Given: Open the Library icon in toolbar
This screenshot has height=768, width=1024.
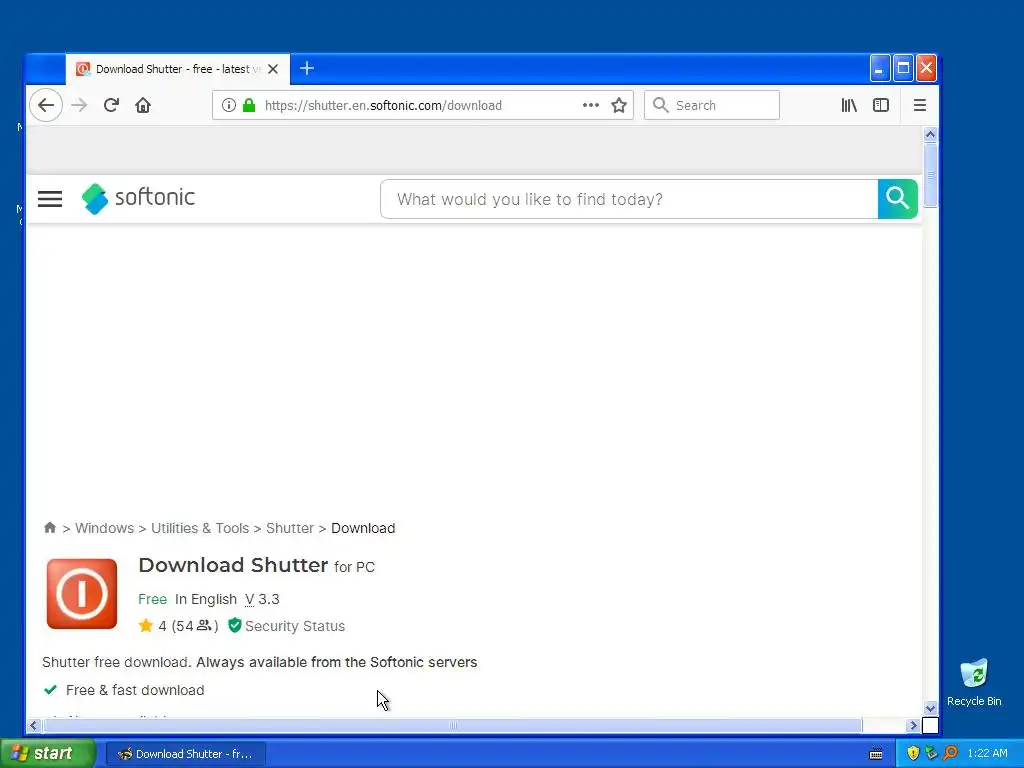Looking at the screenshot, I should point(849,105).
